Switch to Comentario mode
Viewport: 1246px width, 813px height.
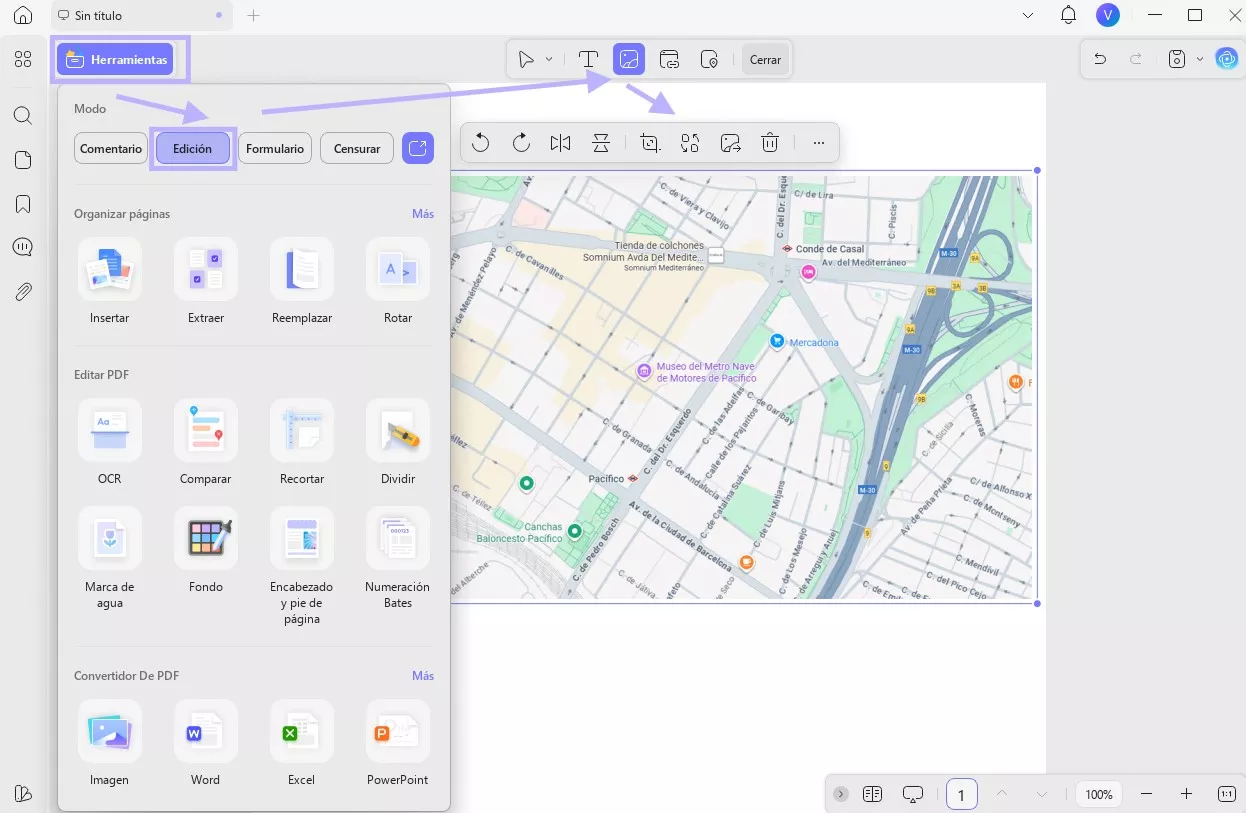click(x=111, y=149)
